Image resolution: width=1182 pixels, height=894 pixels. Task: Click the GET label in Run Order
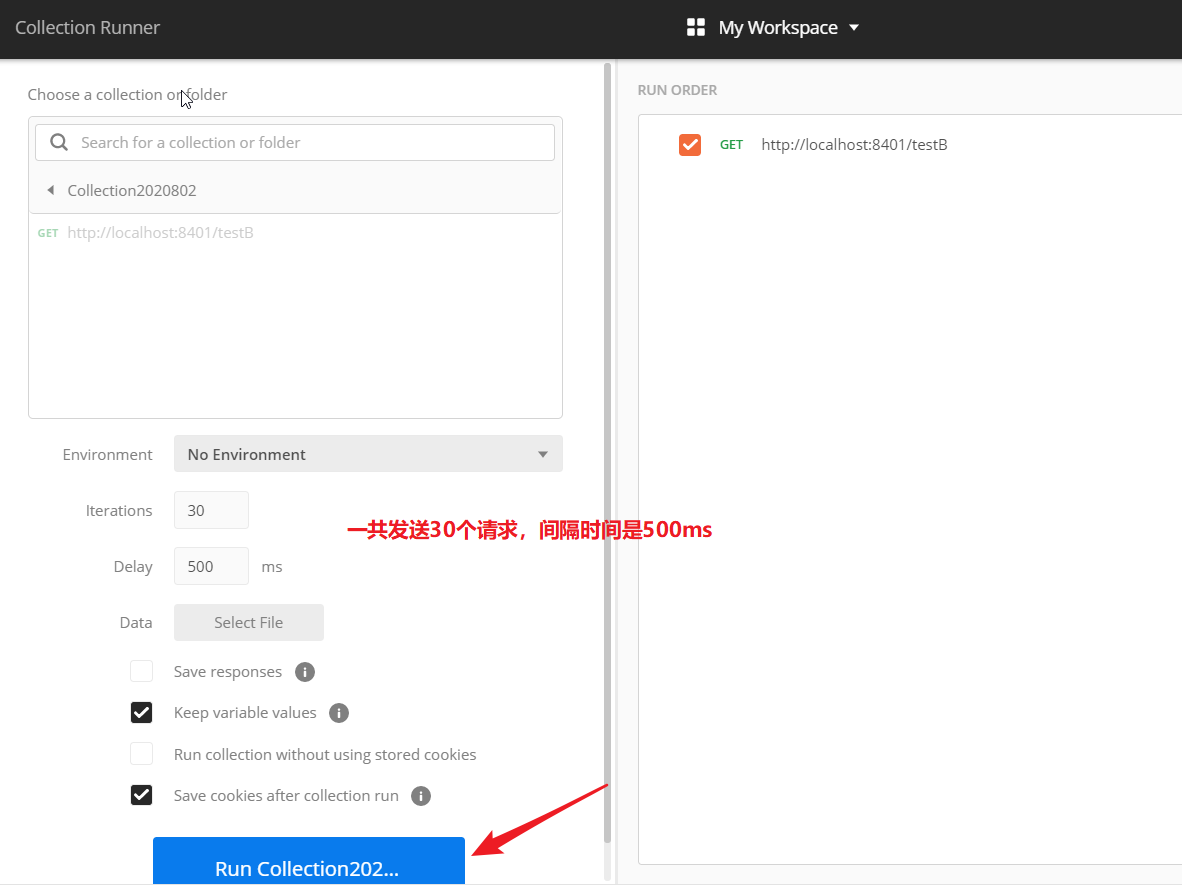[731, 145]
